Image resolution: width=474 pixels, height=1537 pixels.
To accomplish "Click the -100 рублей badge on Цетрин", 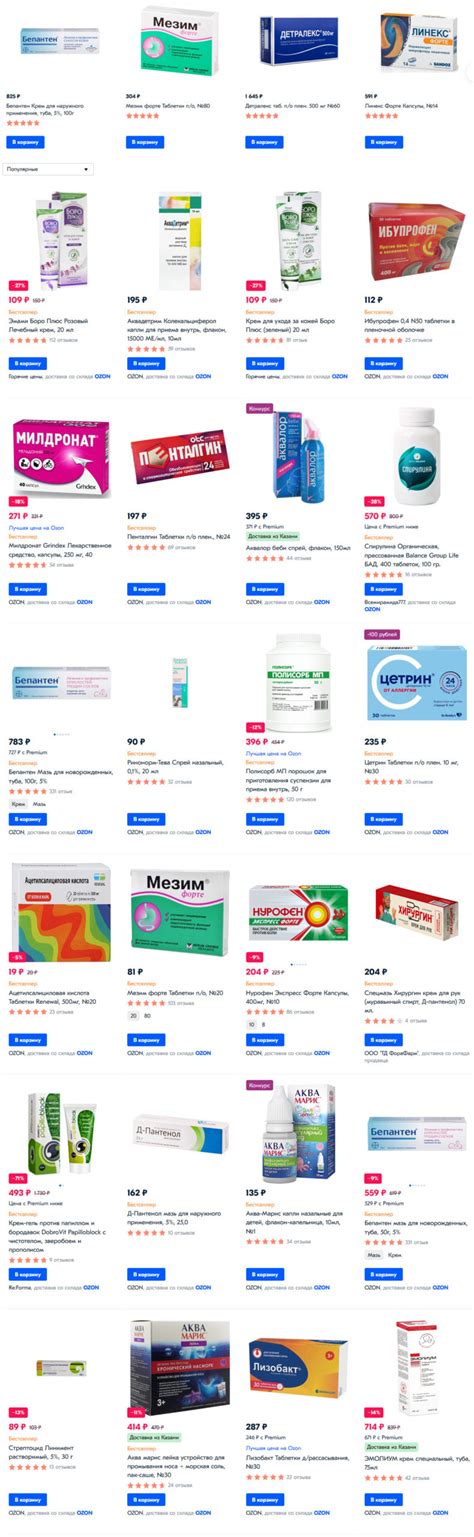I will coord(382,634).
